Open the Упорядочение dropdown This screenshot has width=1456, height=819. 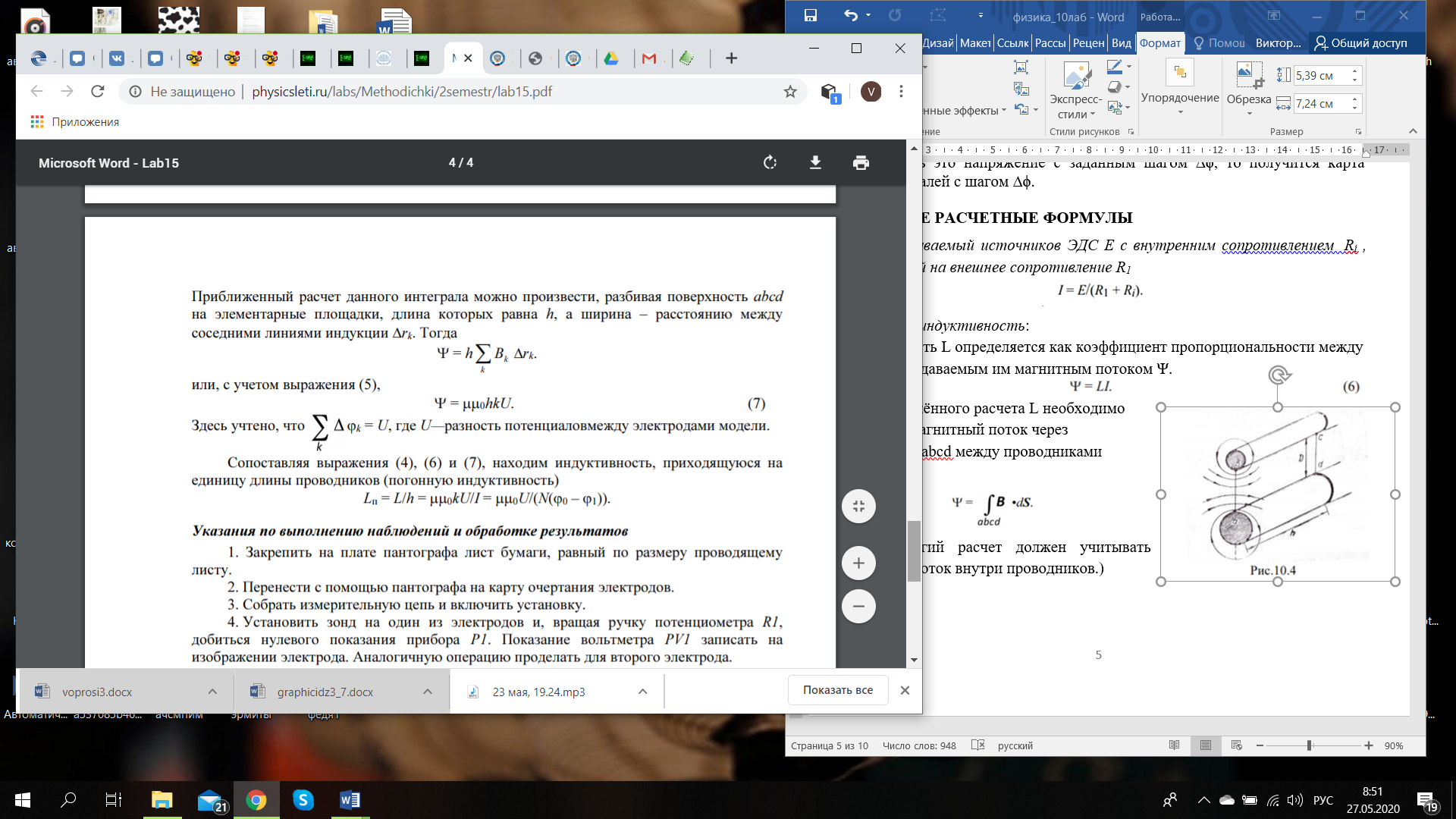pos(1180,88)
